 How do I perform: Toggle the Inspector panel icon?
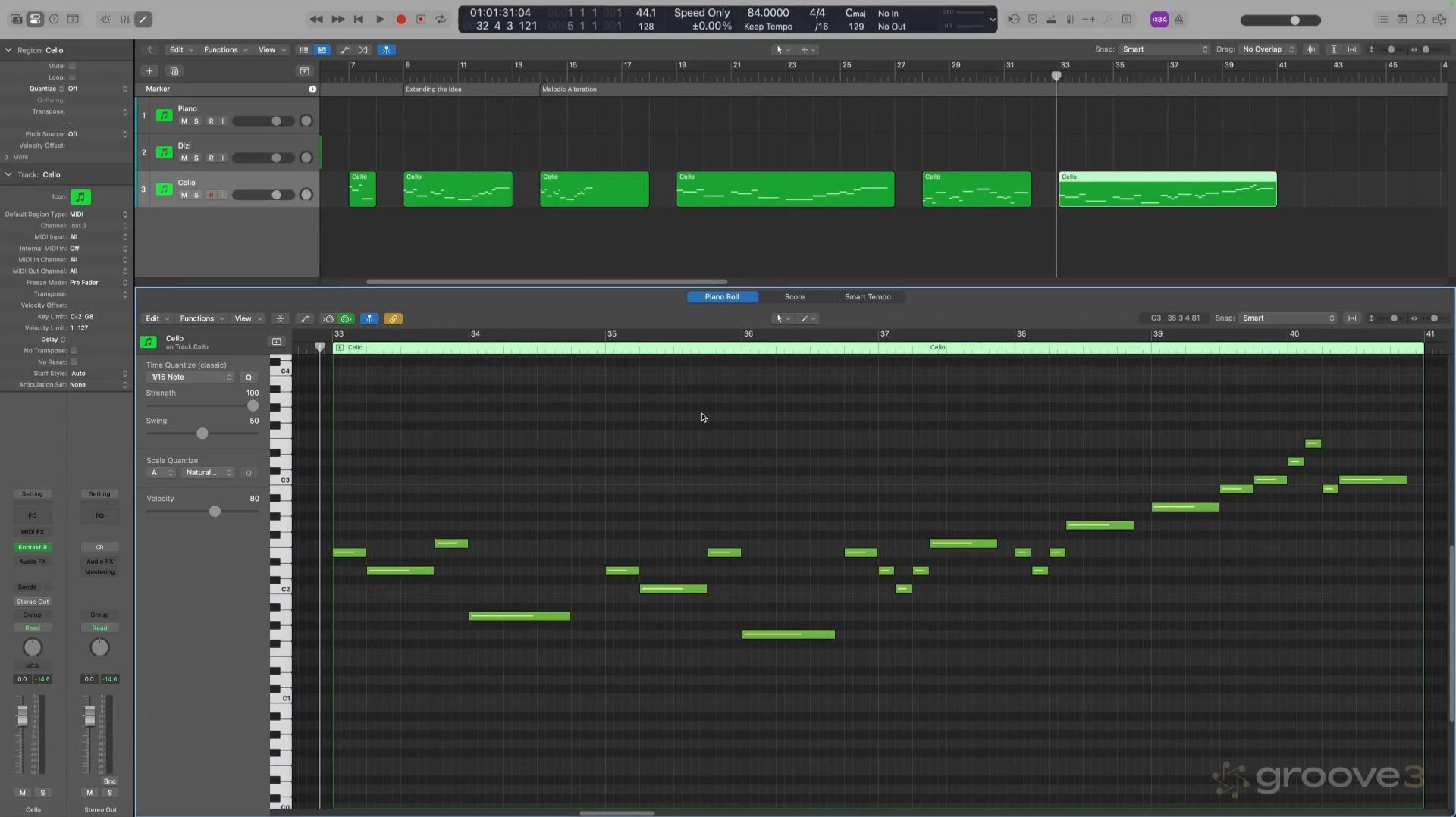tap(35, 20)
